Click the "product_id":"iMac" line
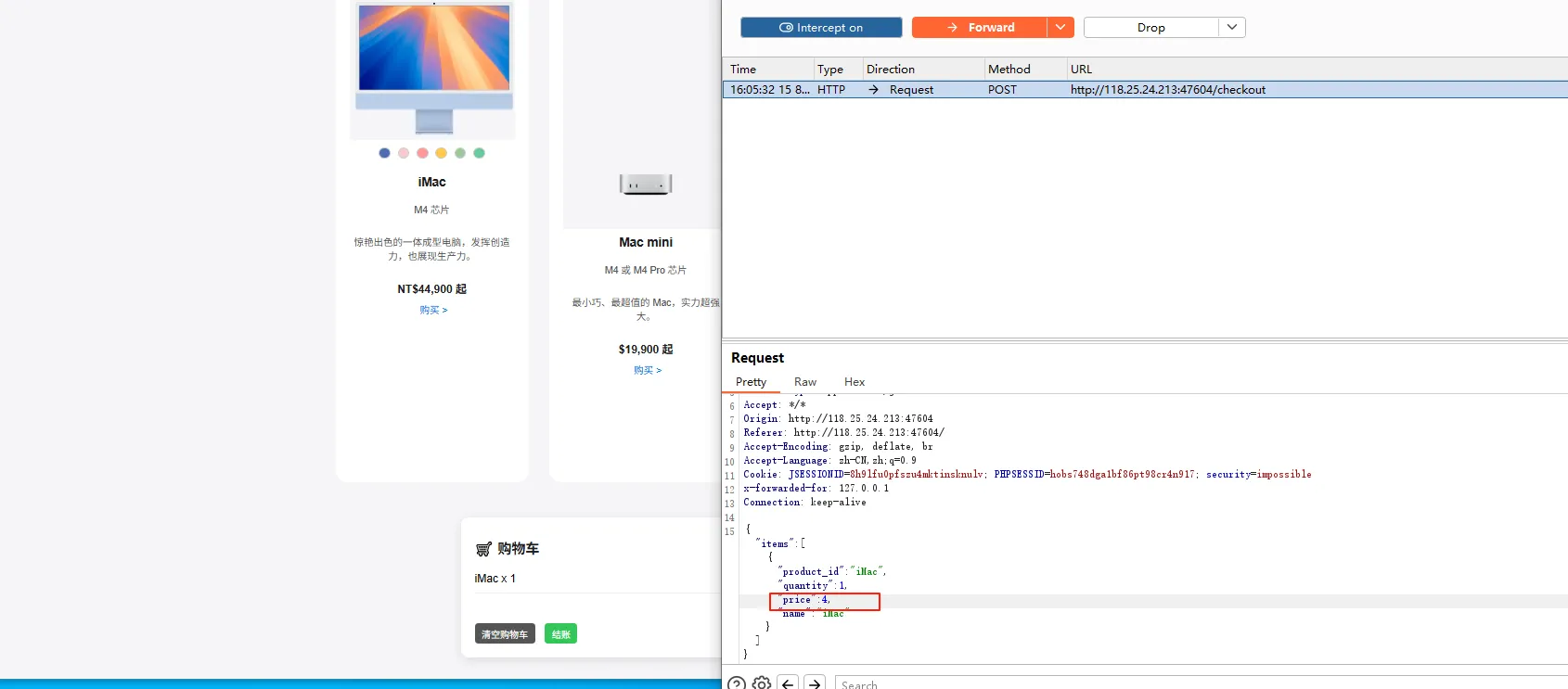 [x=832, y=572]
